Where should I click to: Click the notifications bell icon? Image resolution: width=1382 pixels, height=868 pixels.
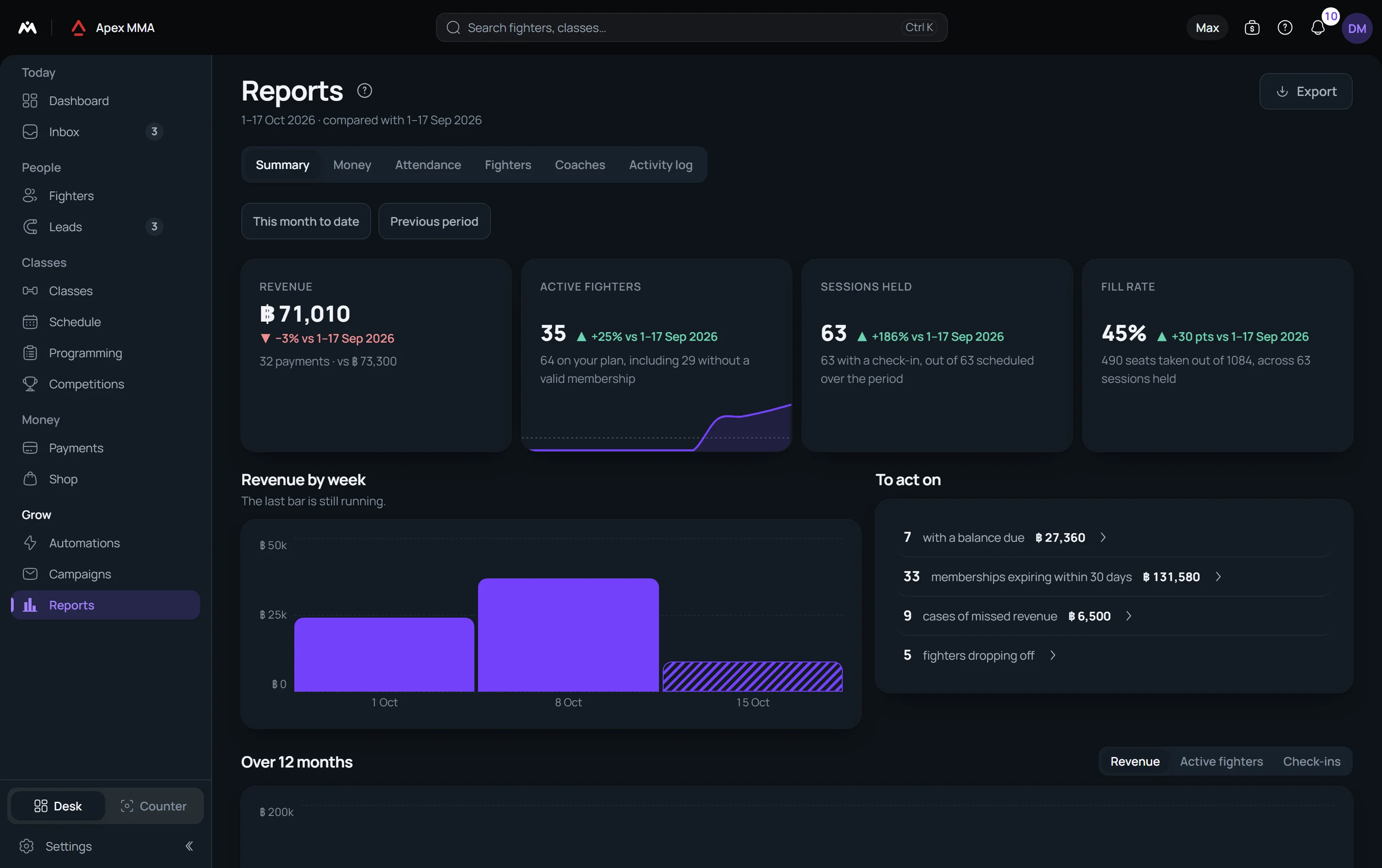tap(1318, 27)
